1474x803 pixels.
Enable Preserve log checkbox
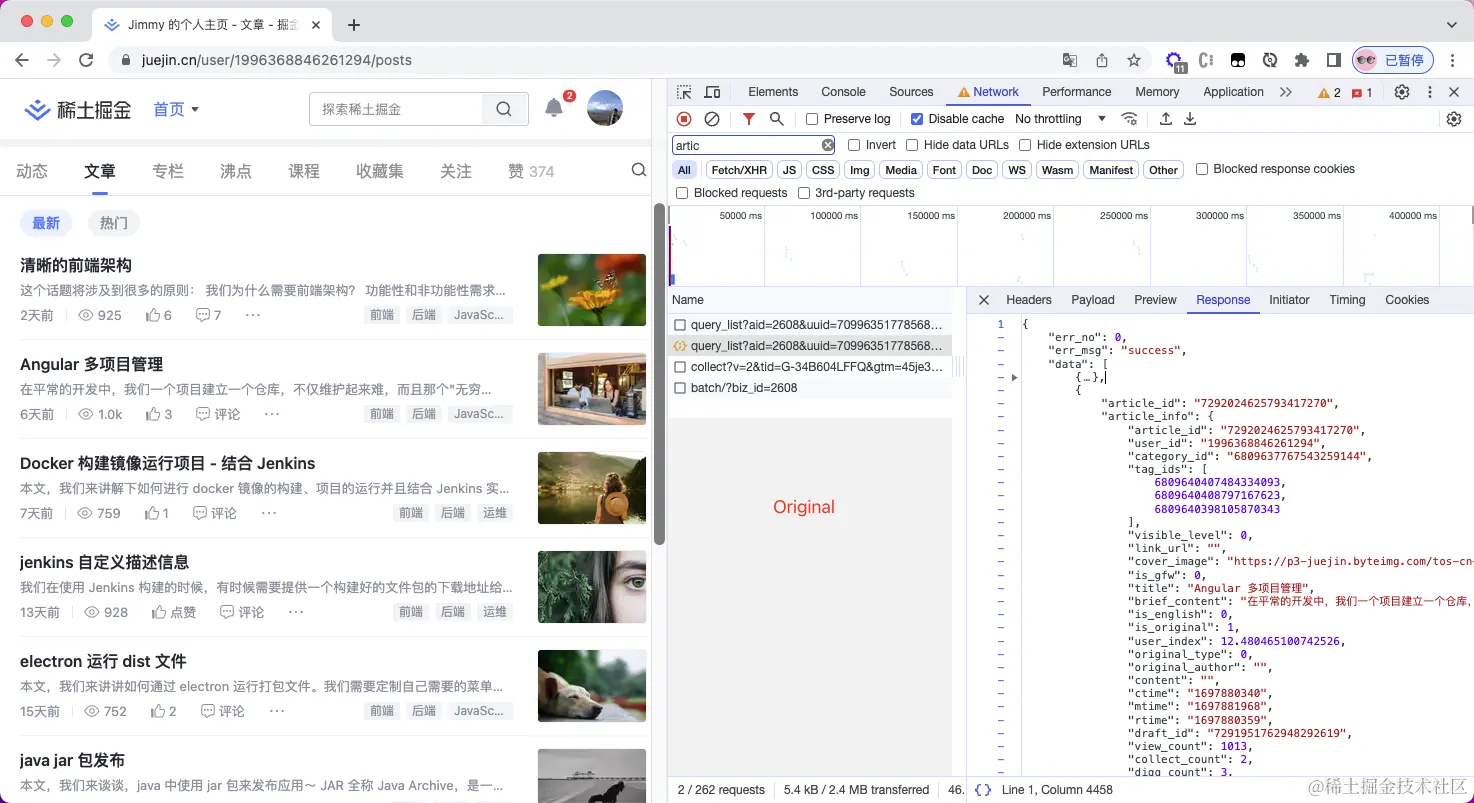812,119
